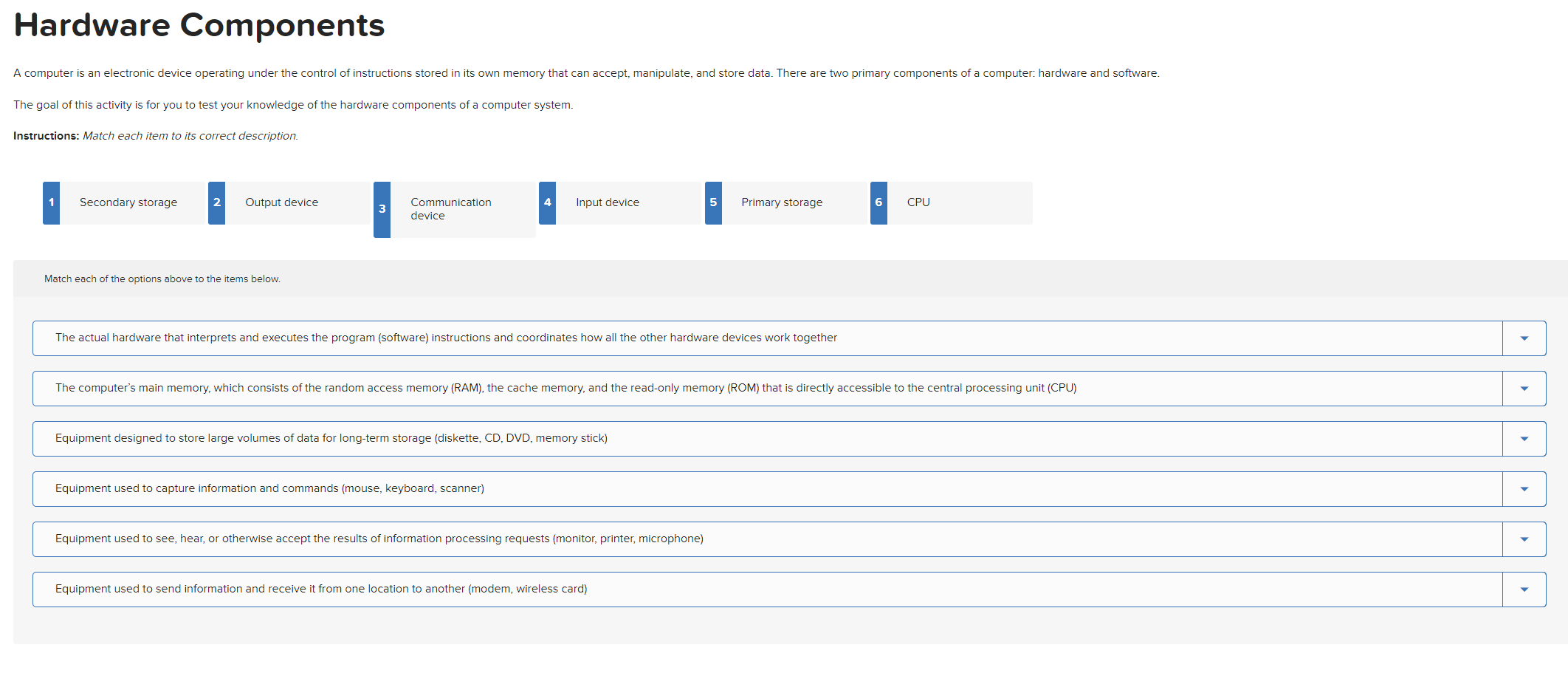Click the number 4 badge for Input device
Viewport: 1568px width, 673px height.
547,202
